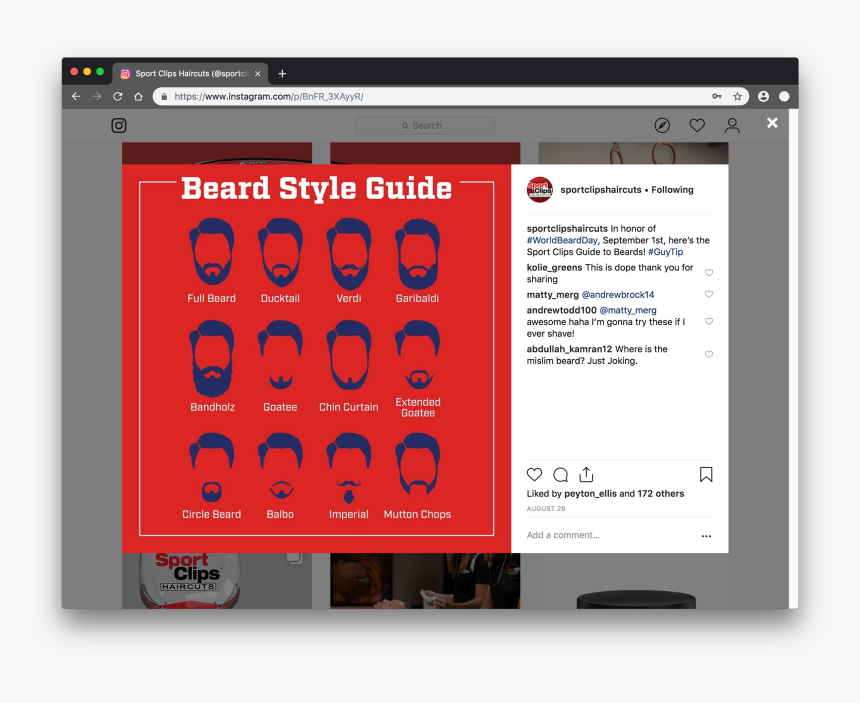
Task: Click the padlock site info icon
Action: (164, 97)
